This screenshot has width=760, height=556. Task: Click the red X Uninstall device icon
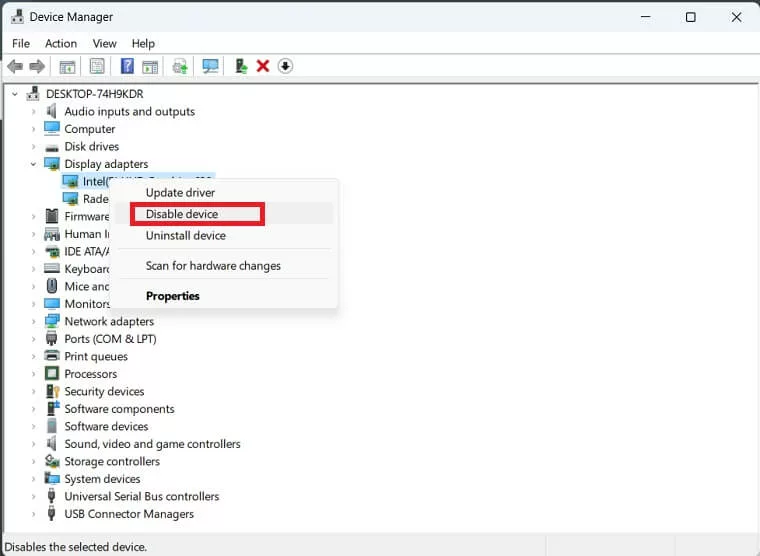(x=263, y=66)
